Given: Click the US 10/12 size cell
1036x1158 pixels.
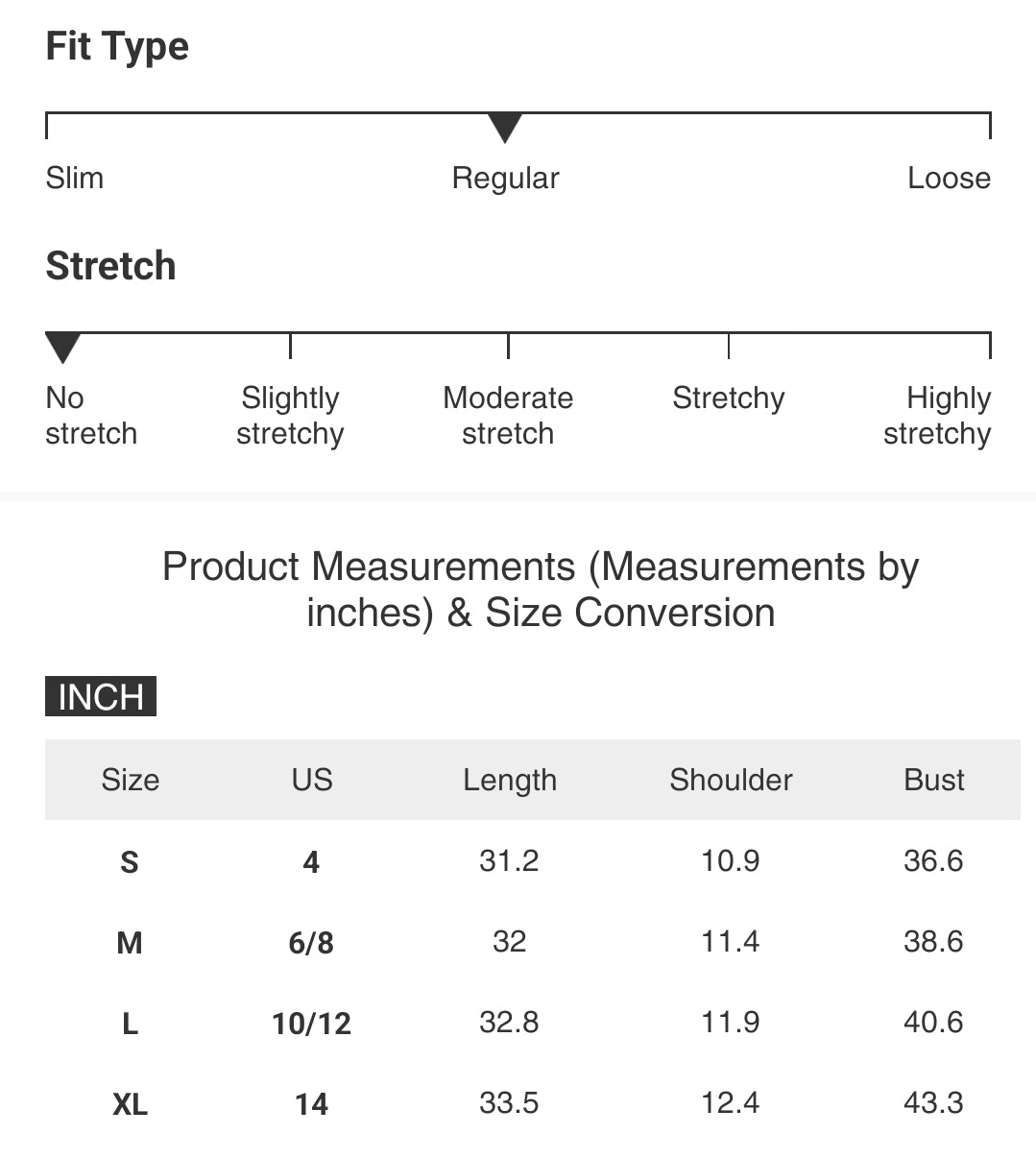Looking at the screenshot, I should click(x=312, y=1024).
